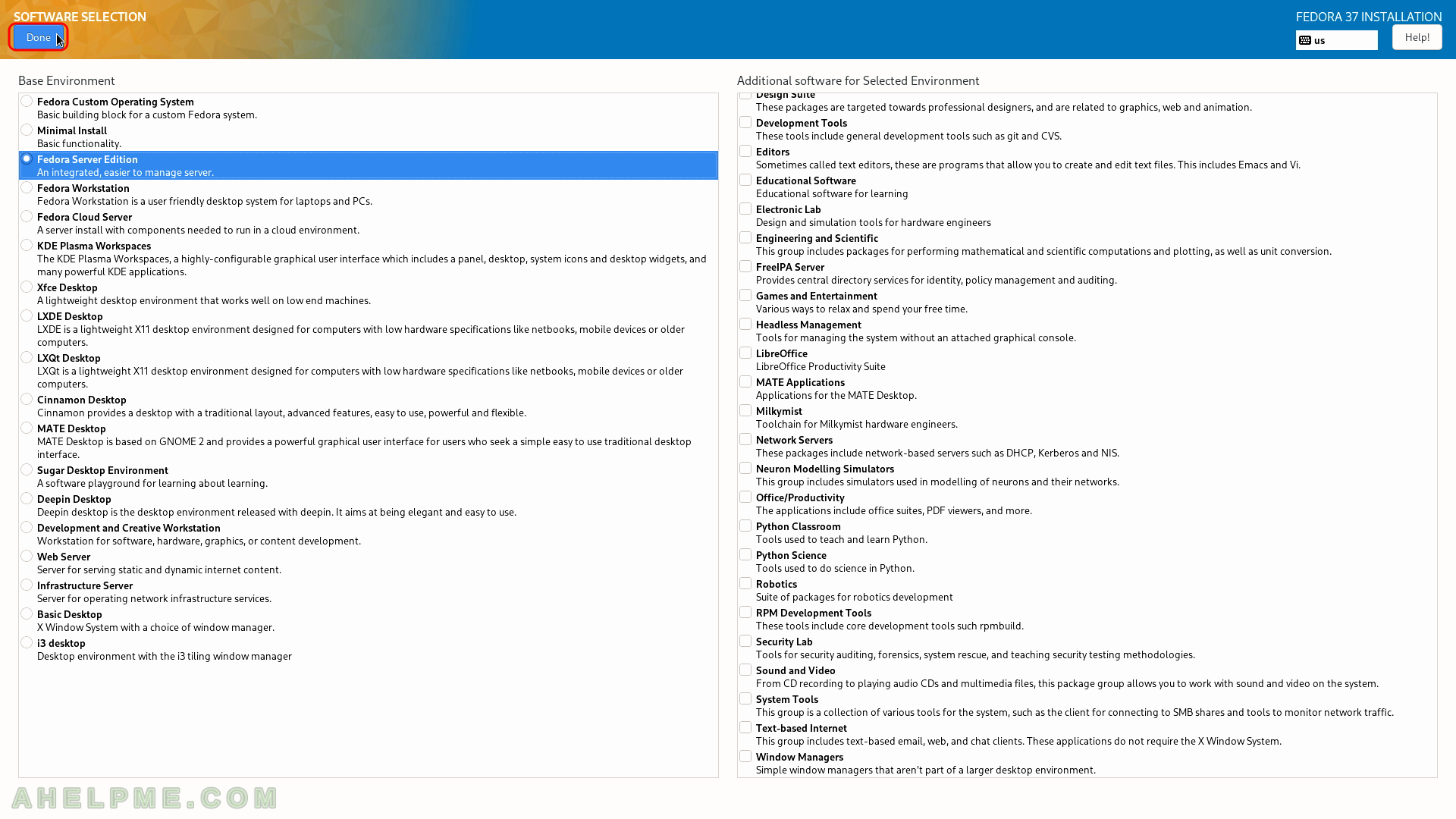
Task: Choose Cinnamon Desktop environment
Action: pos(27,399)
